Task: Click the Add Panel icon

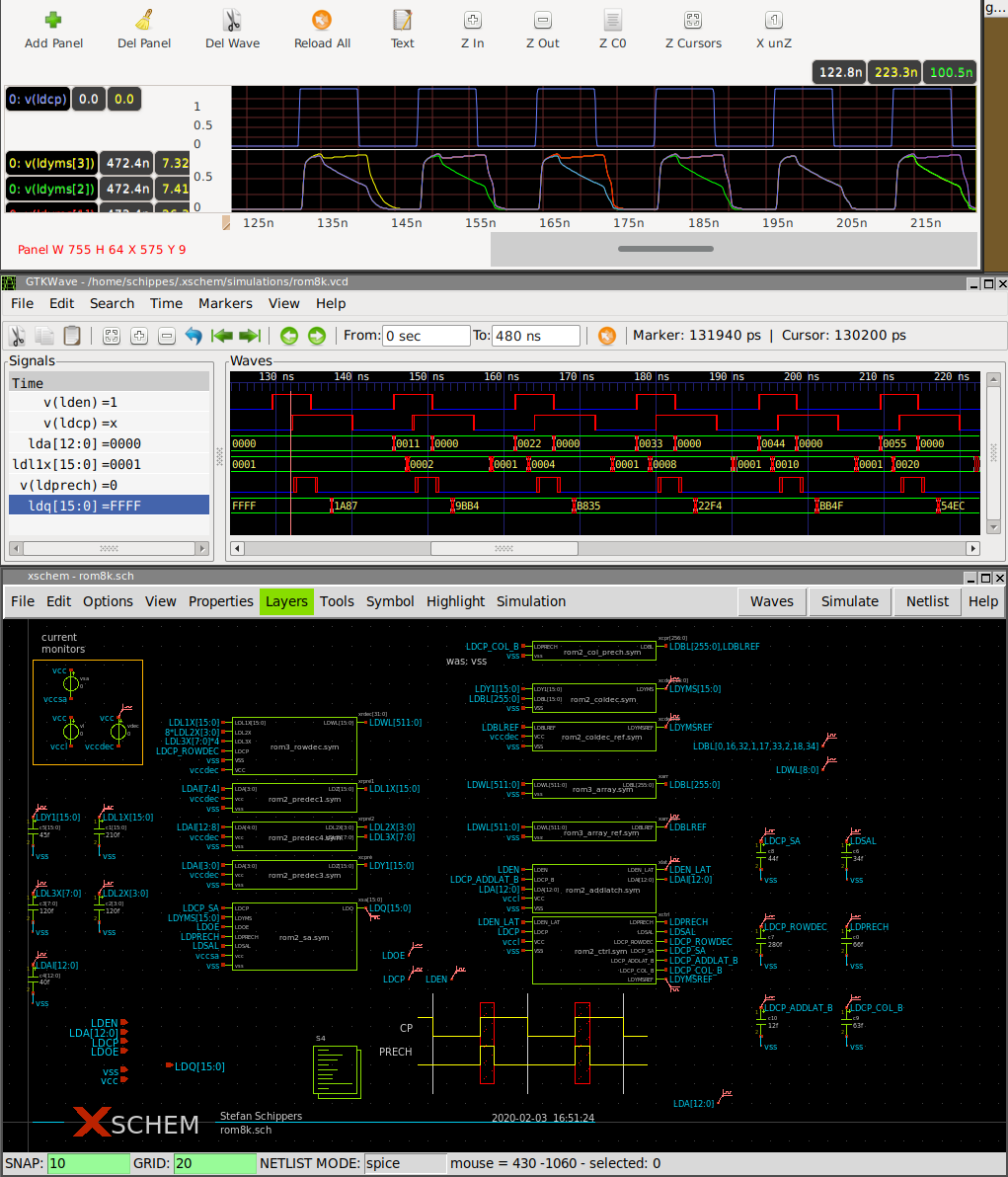Action: 53,20
